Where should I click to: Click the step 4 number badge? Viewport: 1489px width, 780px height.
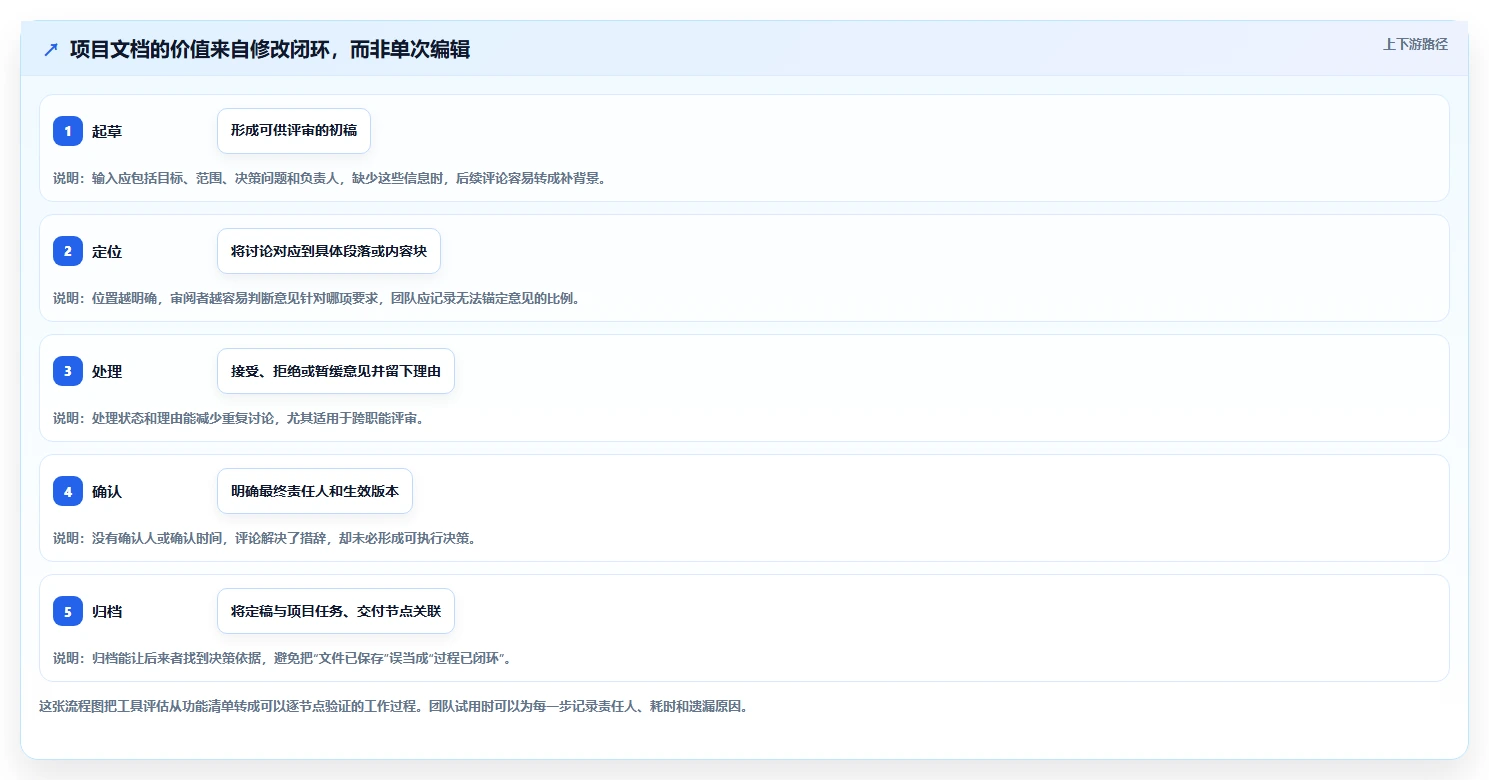(68, 491)
